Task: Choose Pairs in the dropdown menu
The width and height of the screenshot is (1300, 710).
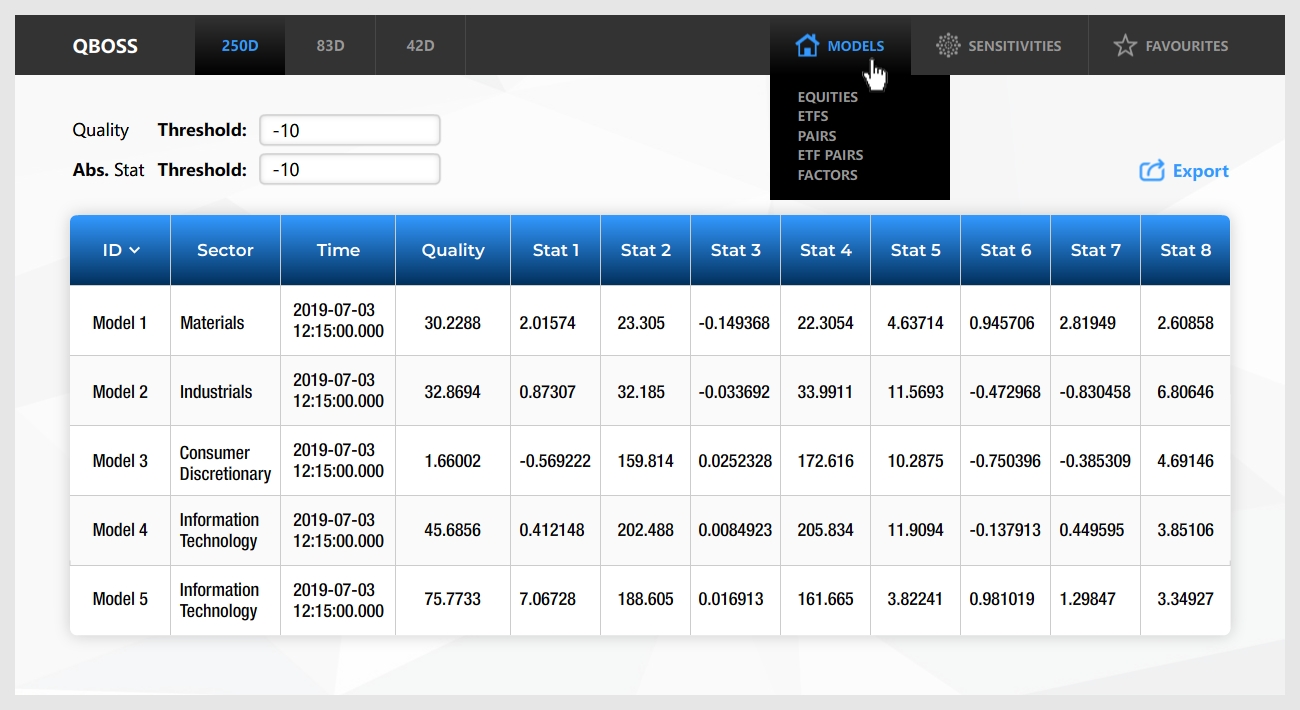Action: coord(817,136)
